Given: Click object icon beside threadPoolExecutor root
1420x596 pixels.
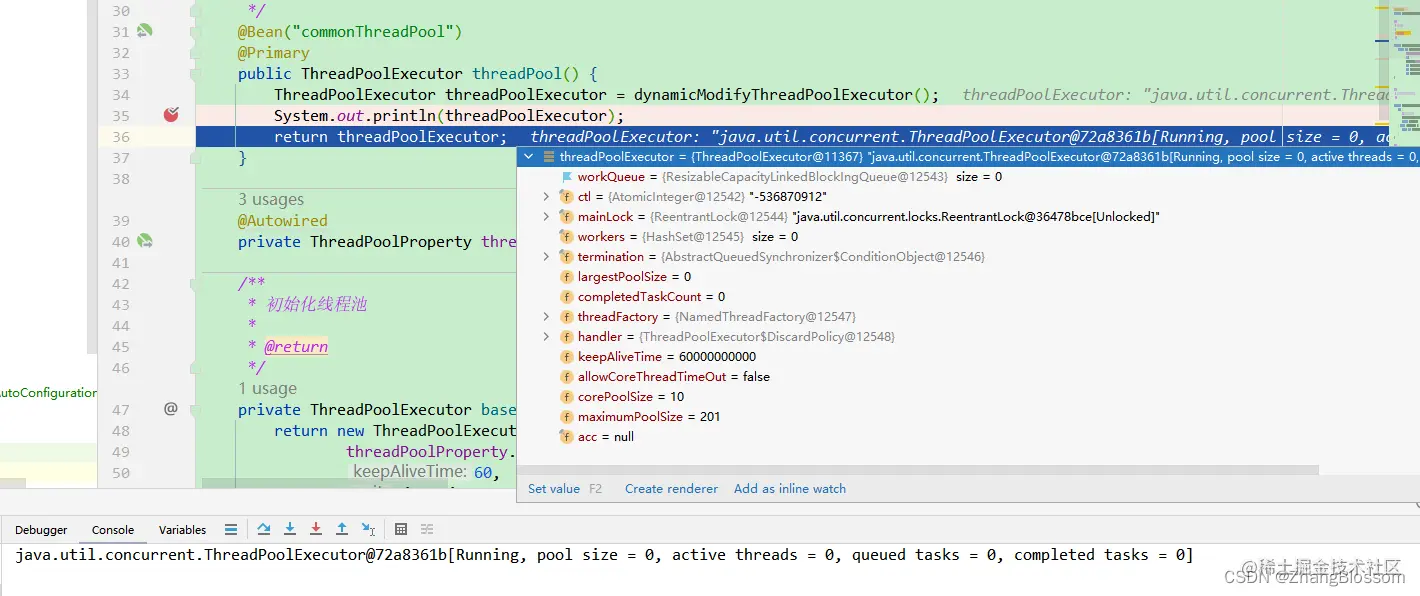Looking at the screenshot, I should point(549,157).
